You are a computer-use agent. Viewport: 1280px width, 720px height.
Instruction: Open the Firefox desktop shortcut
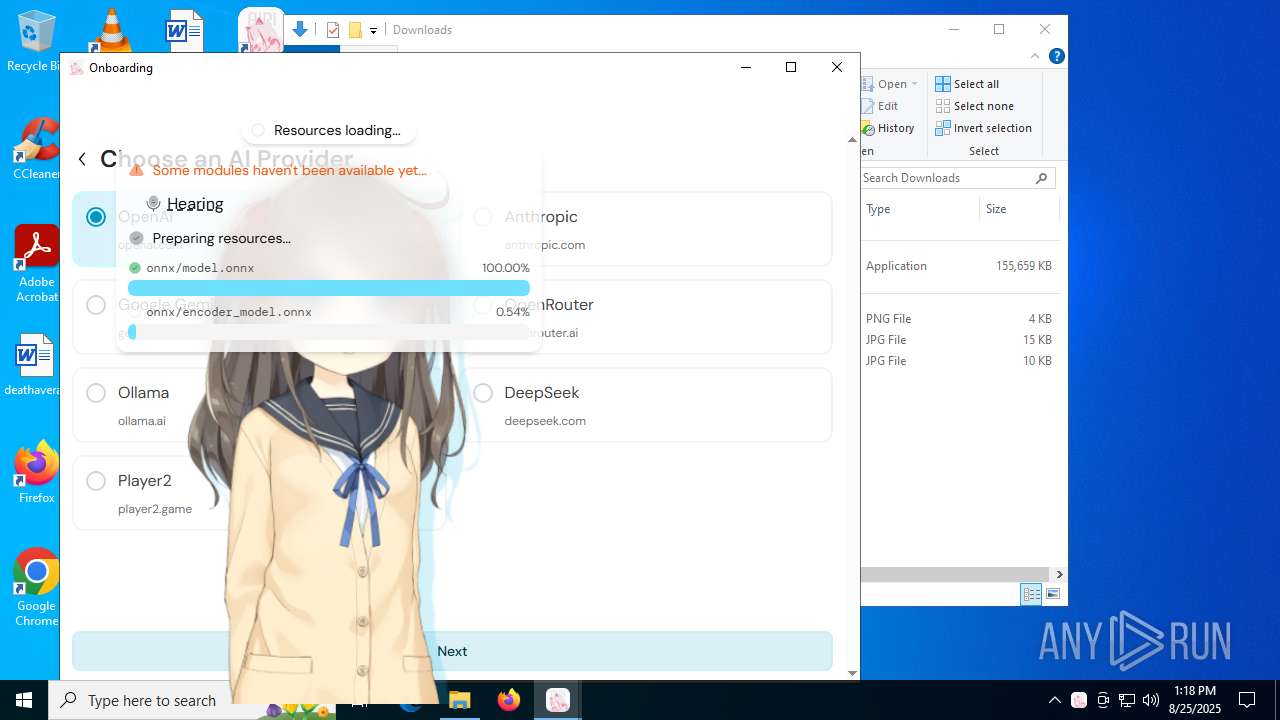[x=36, y=472]
